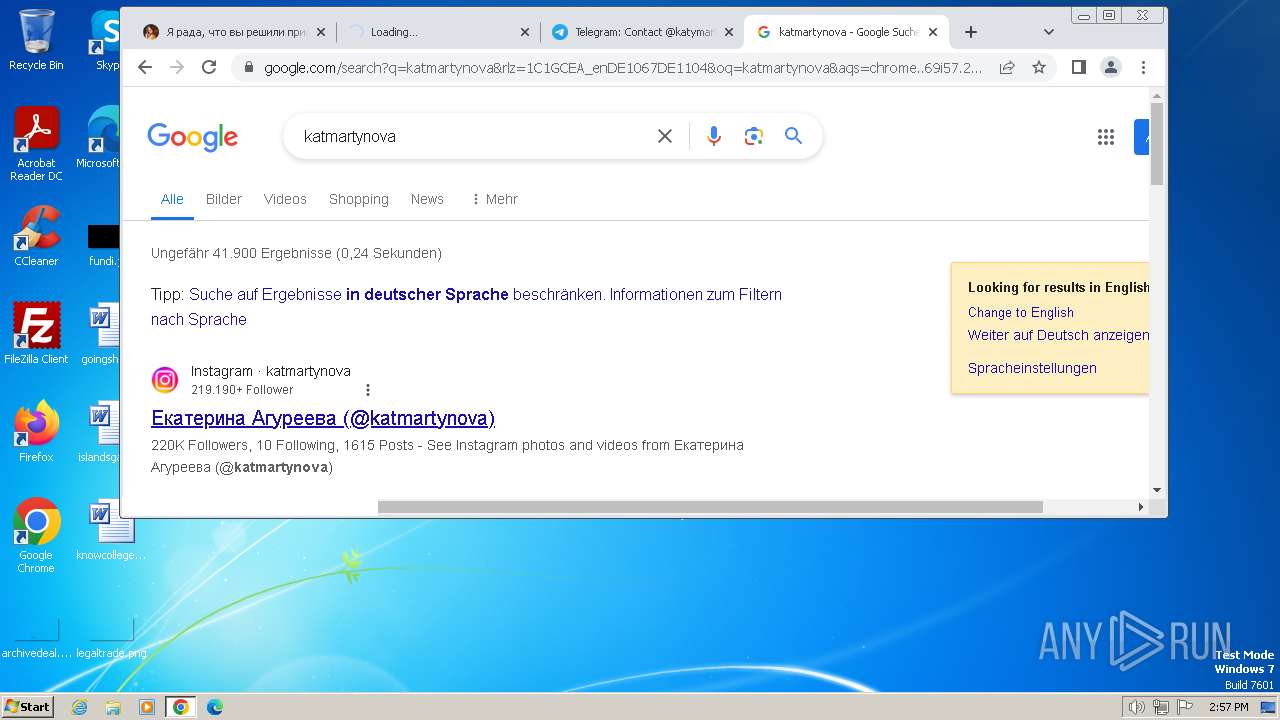Switch to the Telegram Contact tab
Image resolution: width=1280 pixels, height=720 pixels.
pyautogui.click(x=643, y=32)
